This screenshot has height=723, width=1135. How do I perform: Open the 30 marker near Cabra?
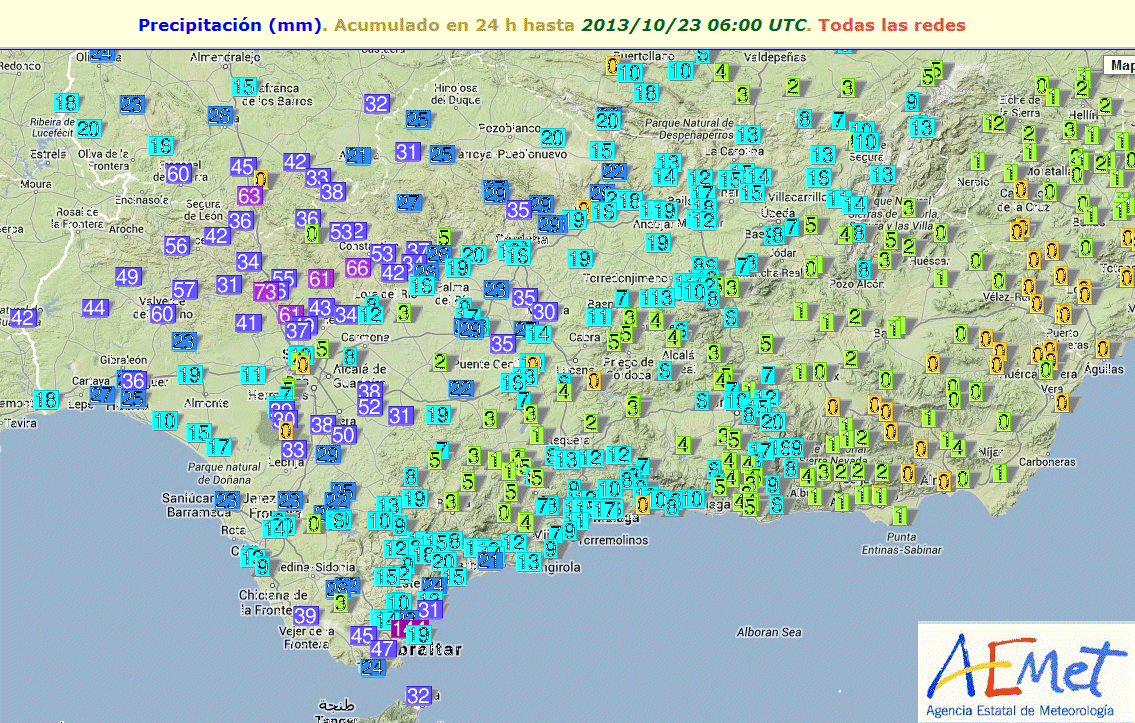pyautogui.click(x=544, y=312)
